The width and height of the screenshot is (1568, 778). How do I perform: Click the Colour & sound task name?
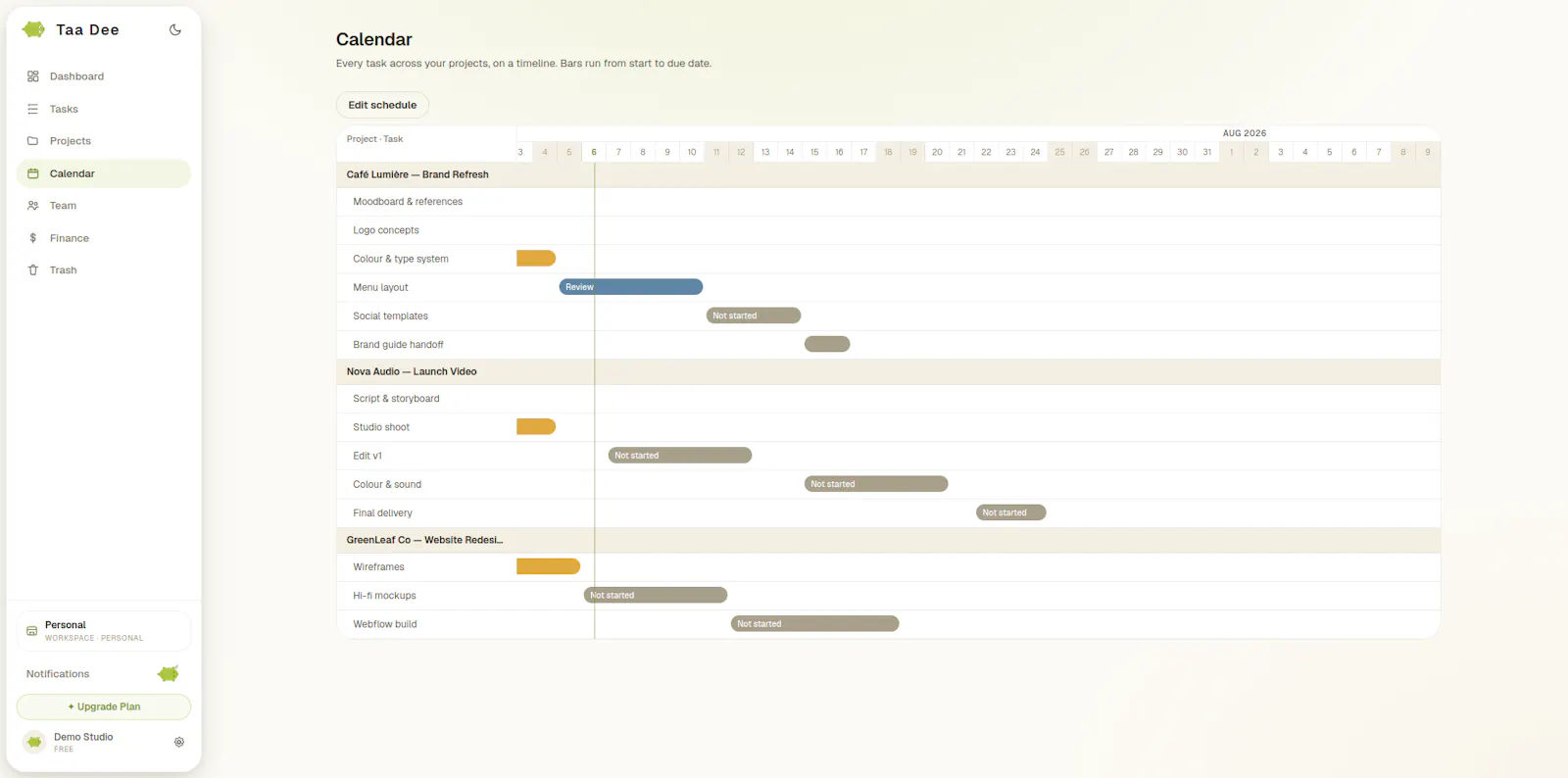[387, 484]
